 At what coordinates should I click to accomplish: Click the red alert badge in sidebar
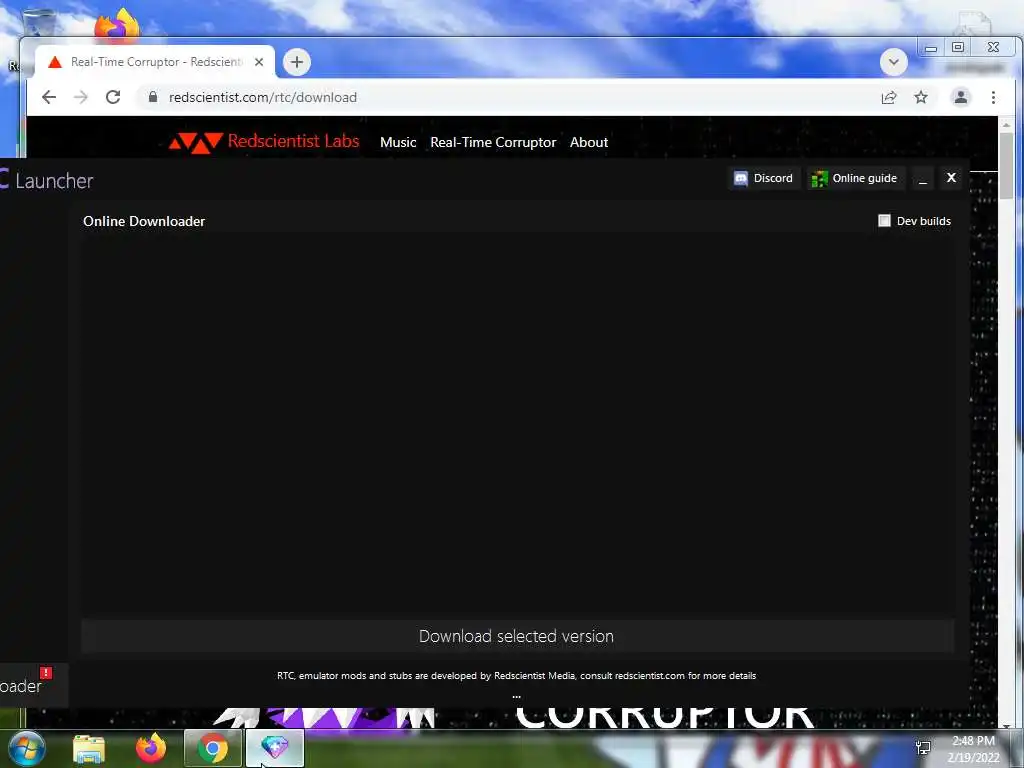[46, 672]
